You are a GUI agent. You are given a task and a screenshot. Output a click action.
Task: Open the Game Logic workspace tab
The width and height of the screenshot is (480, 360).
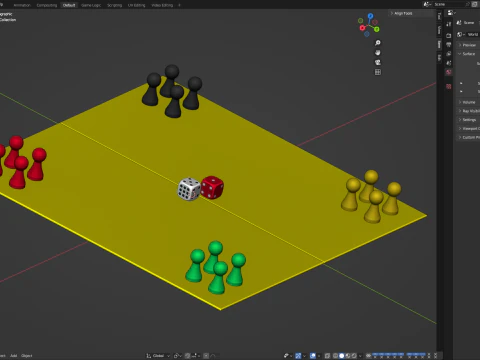pyautogui.click(x=91, y=5)
